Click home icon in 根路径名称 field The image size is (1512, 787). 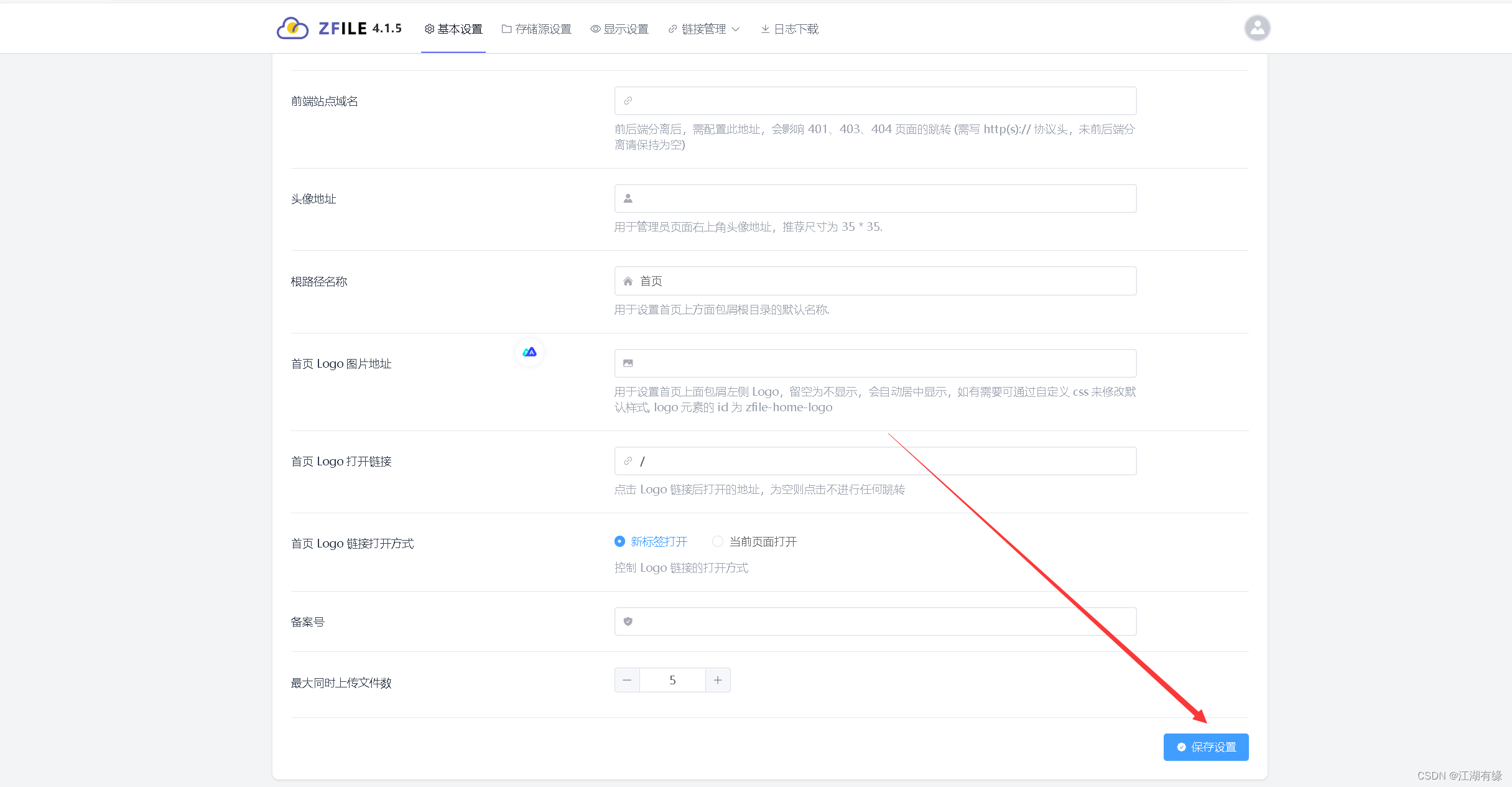628,281
